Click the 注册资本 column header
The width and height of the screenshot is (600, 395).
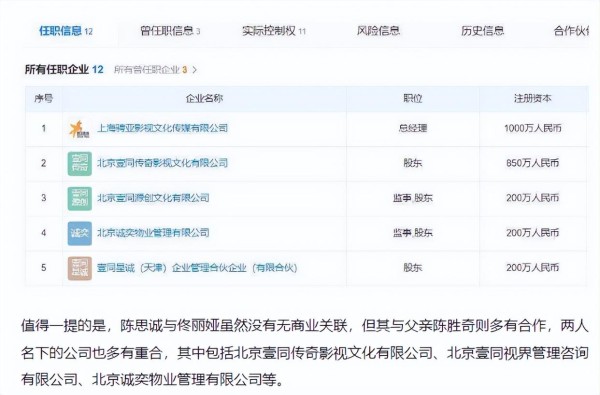click(x=532, y=99)
